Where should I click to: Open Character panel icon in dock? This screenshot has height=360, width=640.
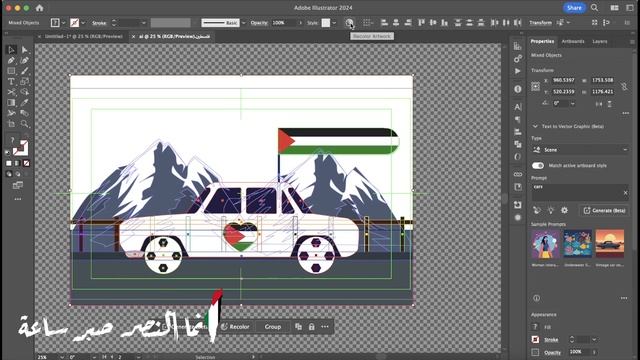point(518,107)
